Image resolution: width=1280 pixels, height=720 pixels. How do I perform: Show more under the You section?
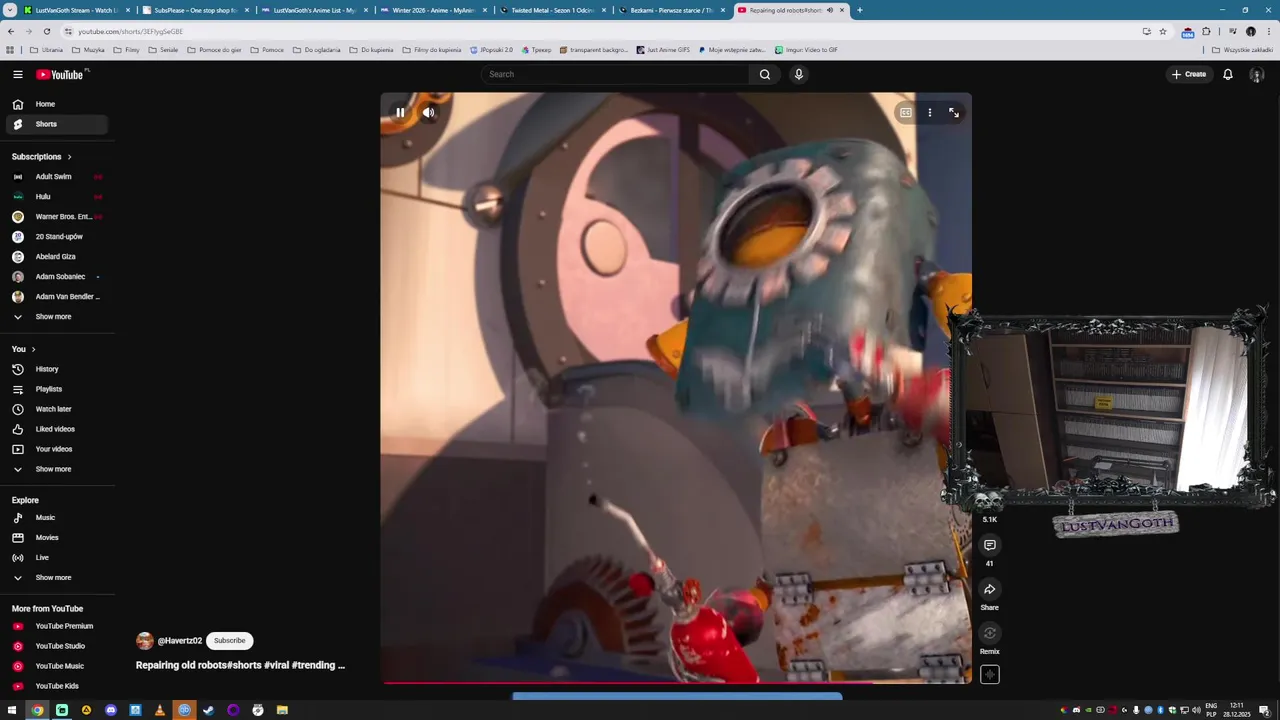tap(57, 469)
